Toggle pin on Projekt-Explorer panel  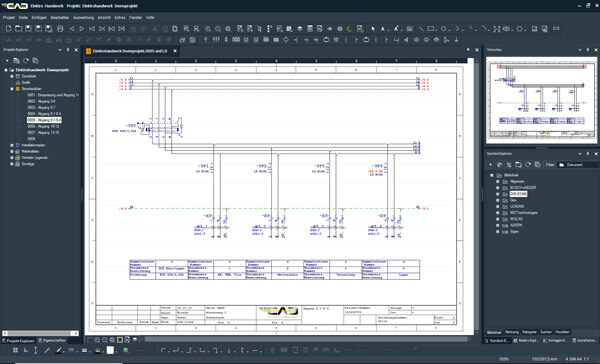pyautogui.click(x=68, y=50)
